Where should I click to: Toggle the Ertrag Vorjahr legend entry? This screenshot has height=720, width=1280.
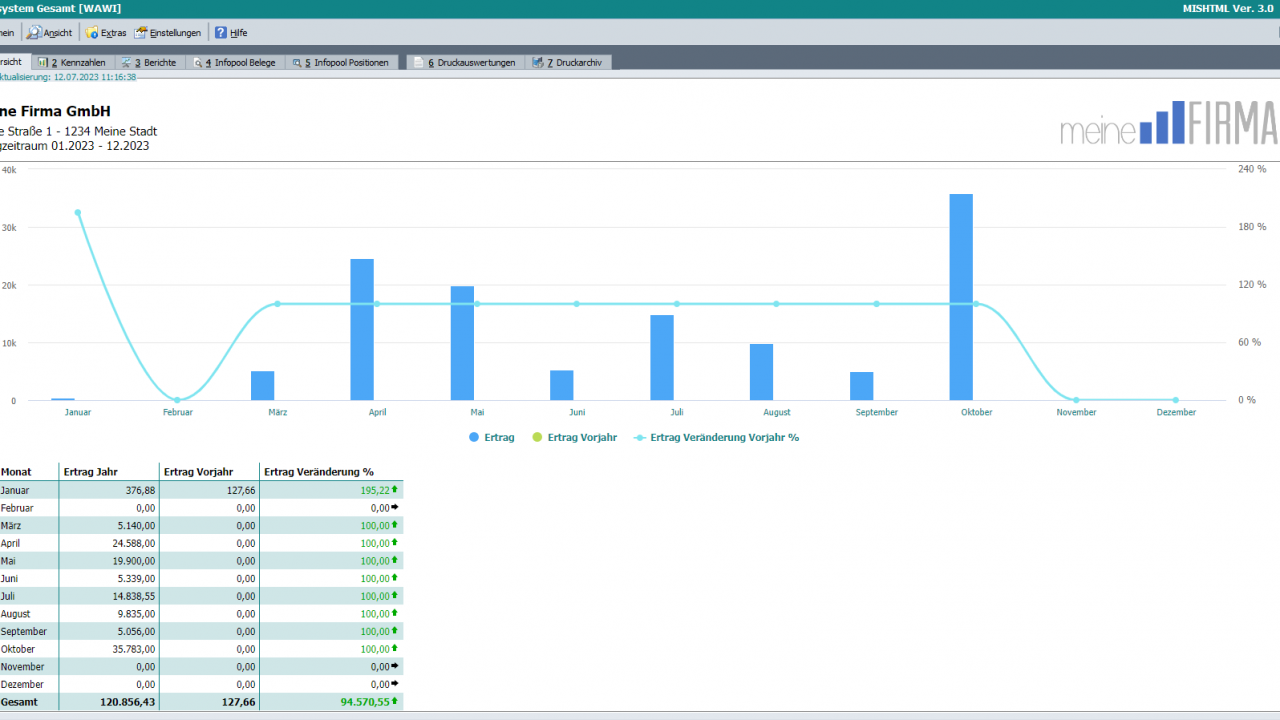coord(574,437)
